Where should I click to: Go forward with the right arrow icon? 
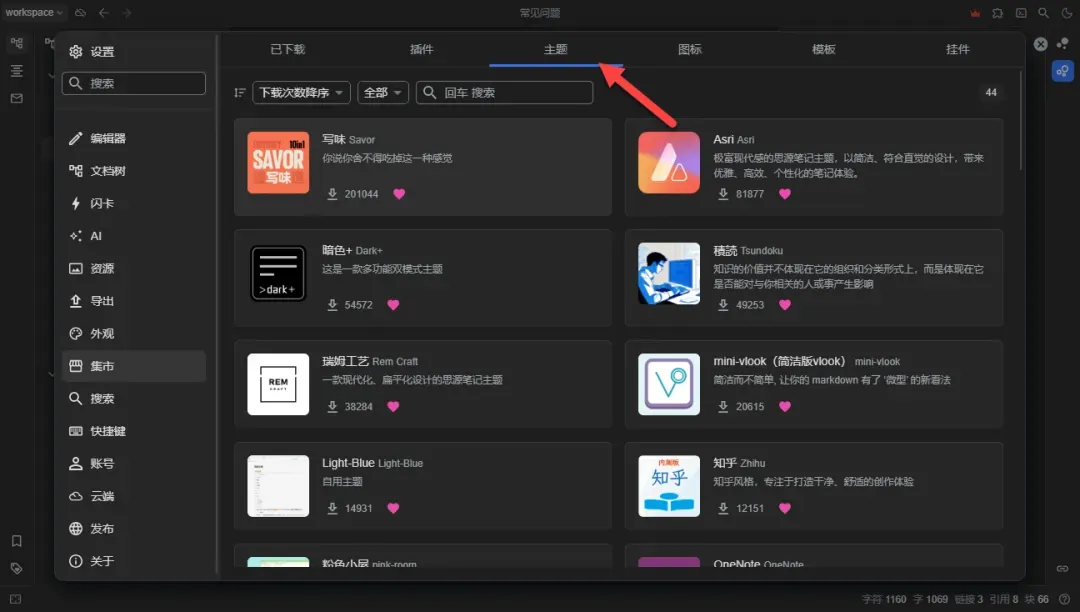(x=127, y=12)
